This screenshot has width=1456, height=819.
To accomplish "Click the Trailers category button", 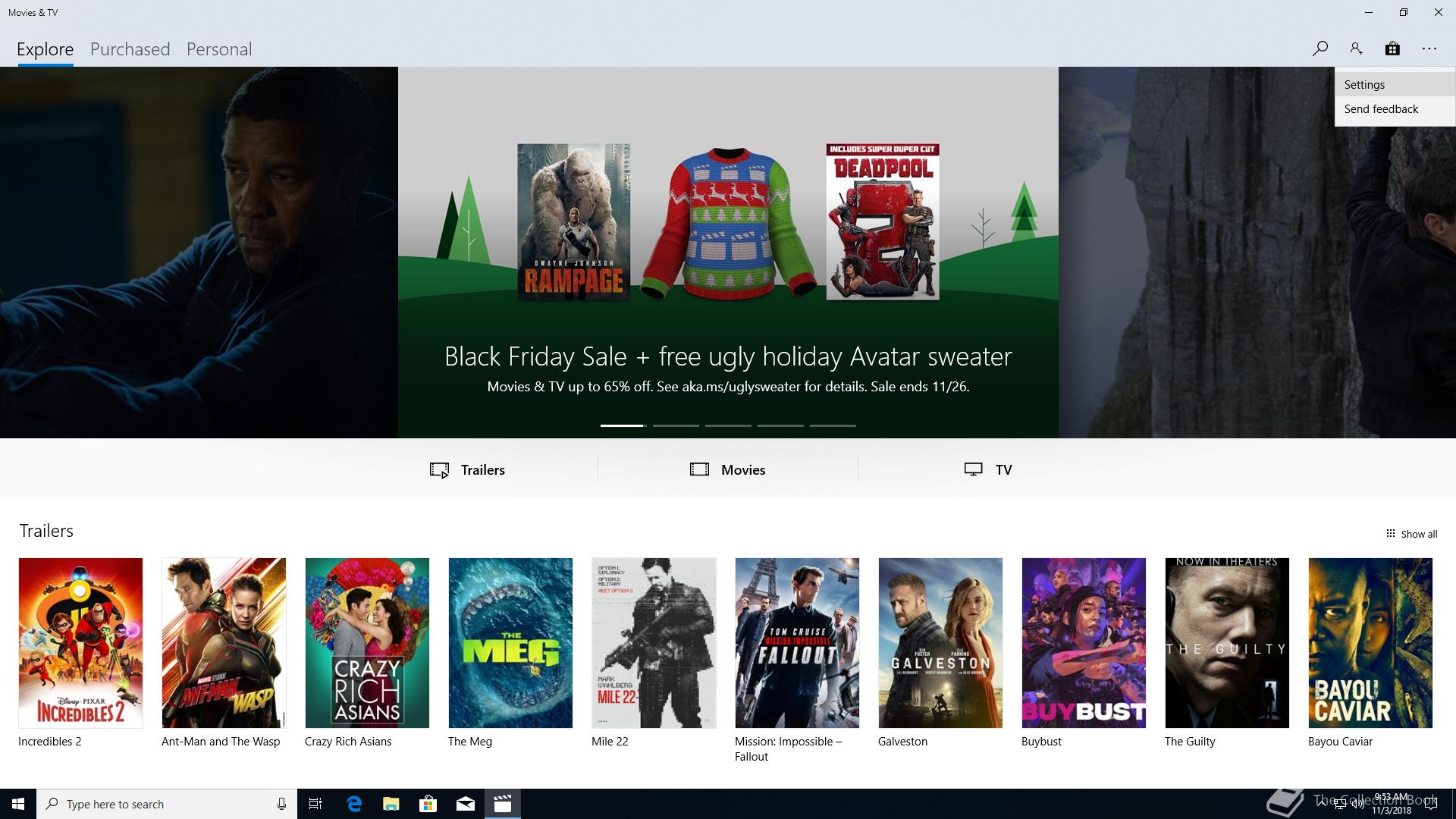I will [x=467, y=469].
